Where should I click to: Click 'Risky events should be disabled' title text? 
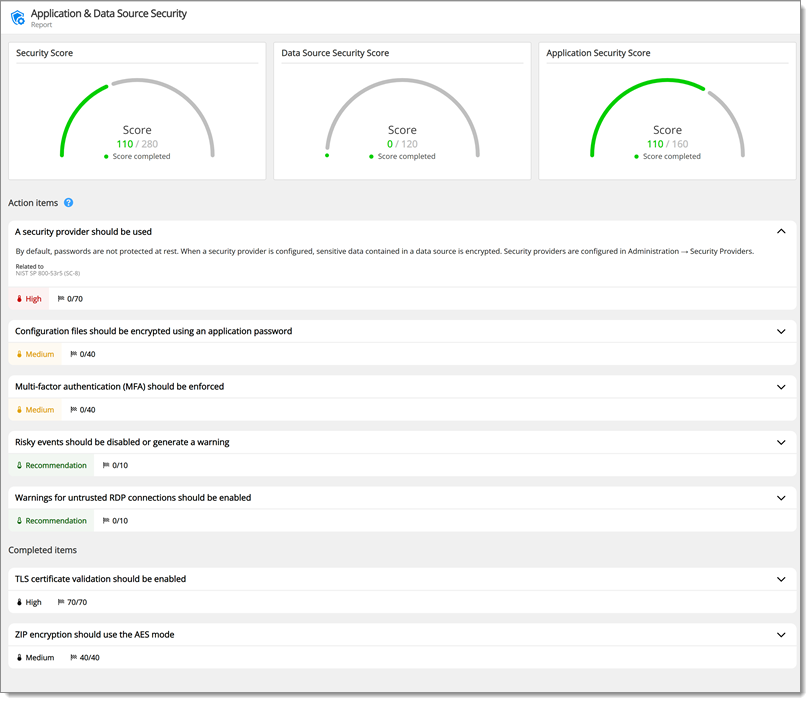(122, 442)
